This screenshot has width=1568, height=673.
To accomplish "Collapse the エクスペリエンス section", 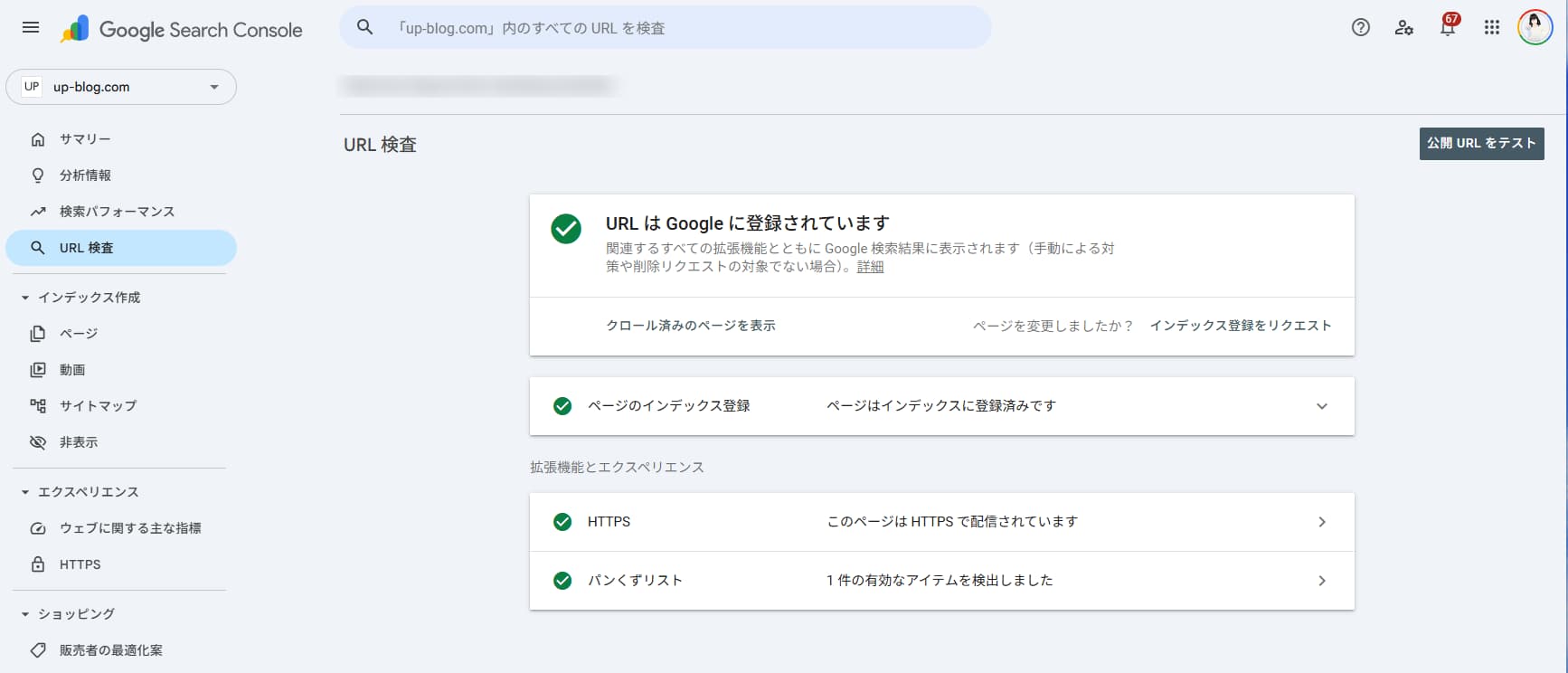I will [x=25, y=492].
